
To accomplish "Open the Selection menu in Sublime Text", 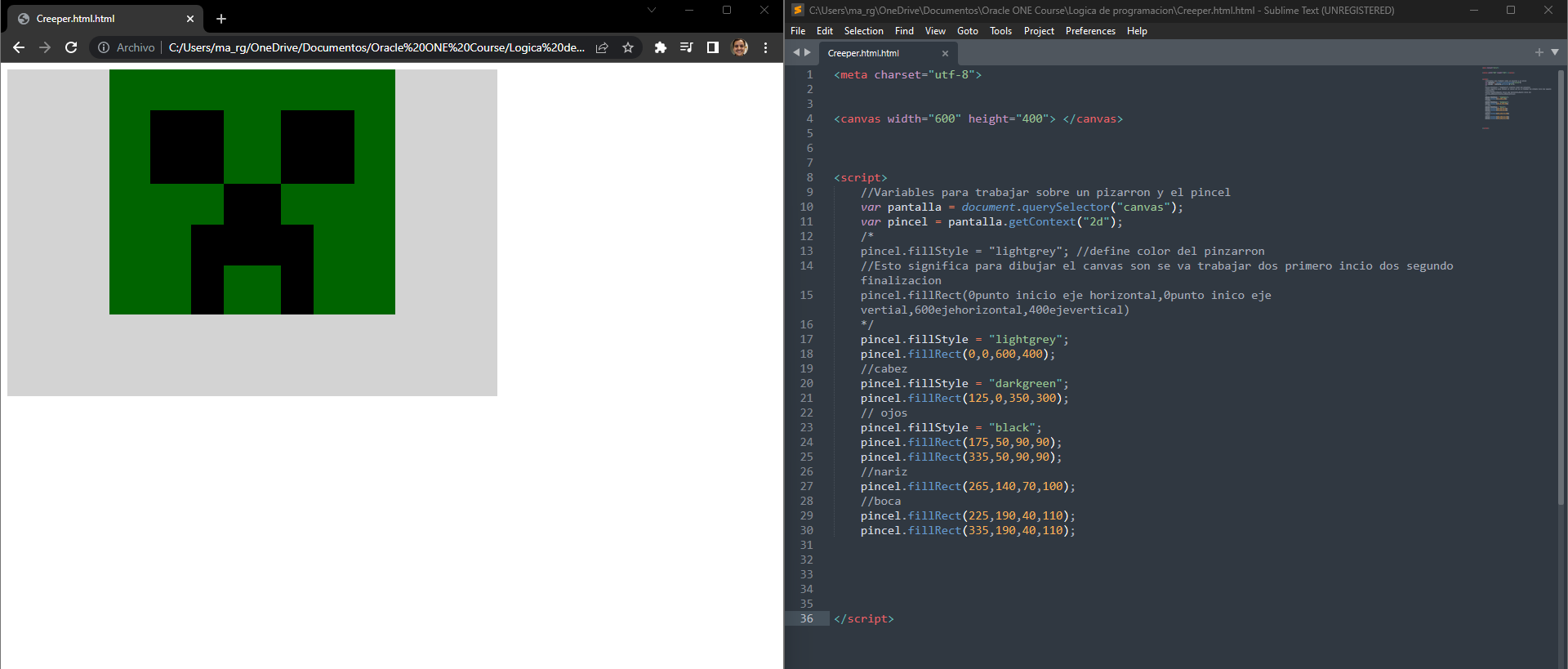I will pos(864,31).
